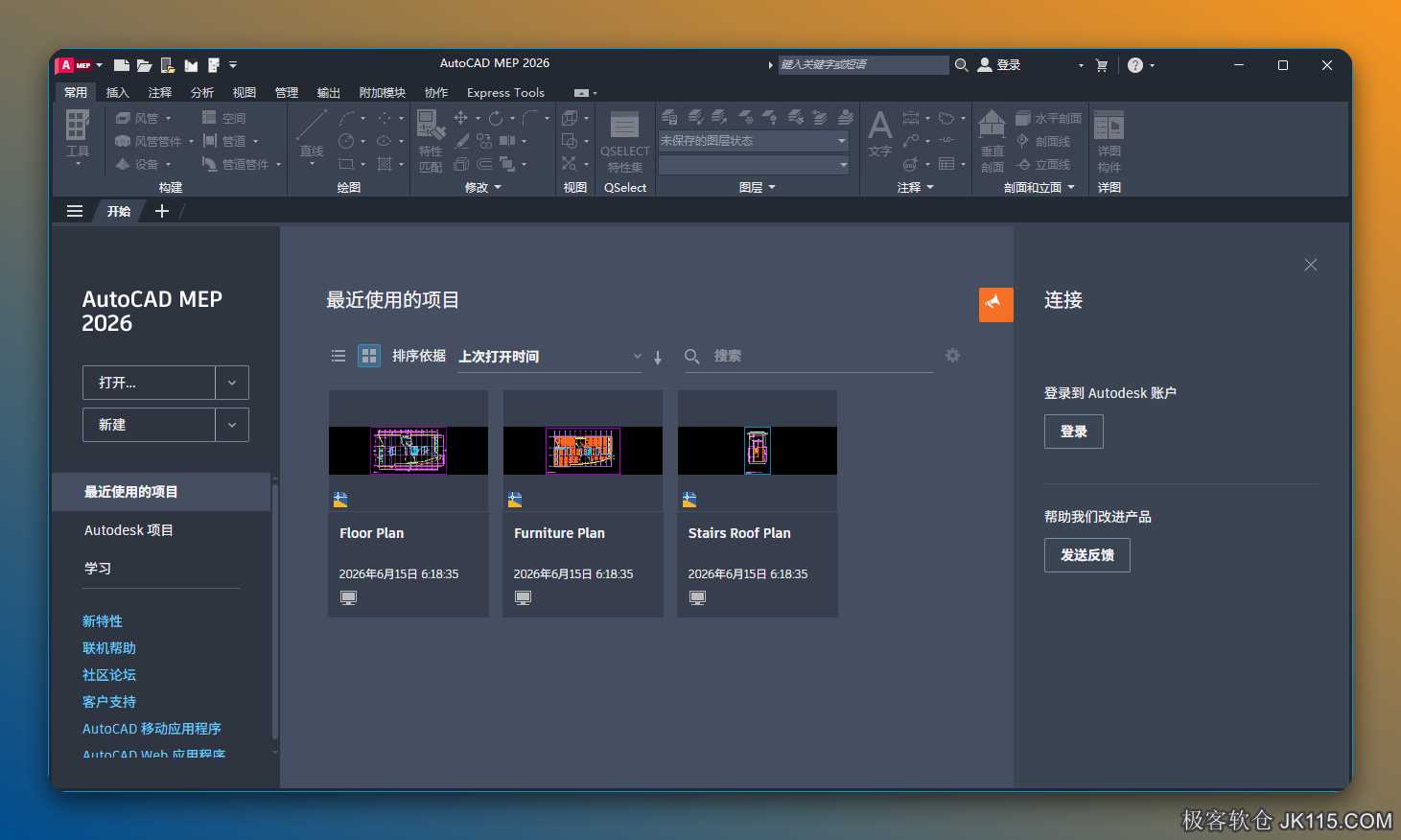This screenshot has height=840, width=1401.
Task: Open the 新特性 link
Action: 103,621
